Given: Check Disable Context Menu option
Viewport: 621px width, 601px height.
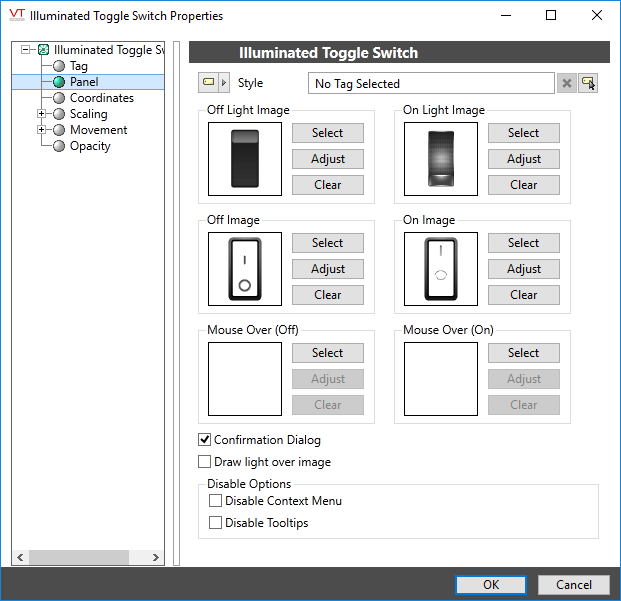Looking at the screenshot, I should pyautogui.click(x=215, y=501).
